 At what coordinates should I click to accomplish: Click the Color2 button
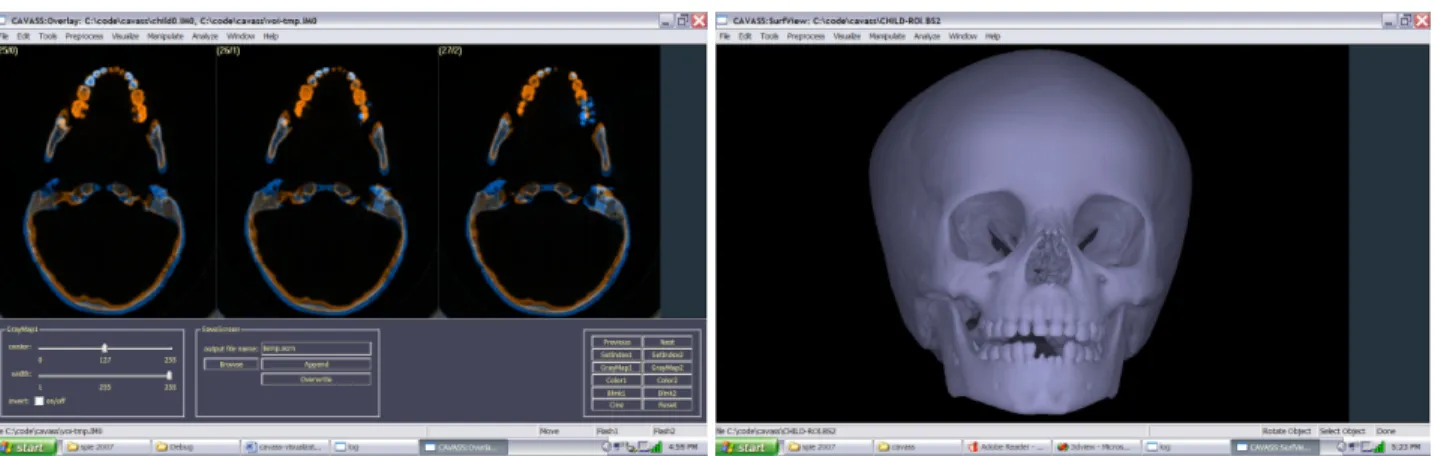667,381
